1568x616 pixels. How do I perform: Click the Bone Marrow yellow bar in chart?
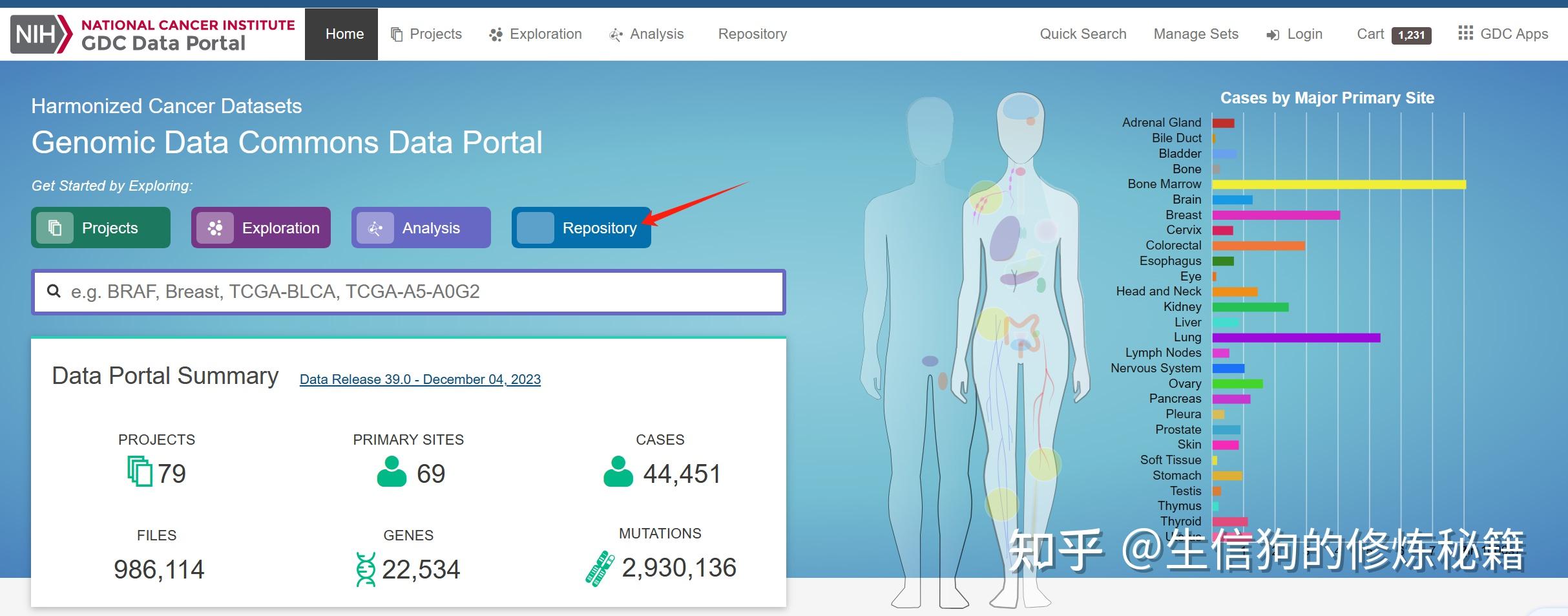coord(1337,184)
